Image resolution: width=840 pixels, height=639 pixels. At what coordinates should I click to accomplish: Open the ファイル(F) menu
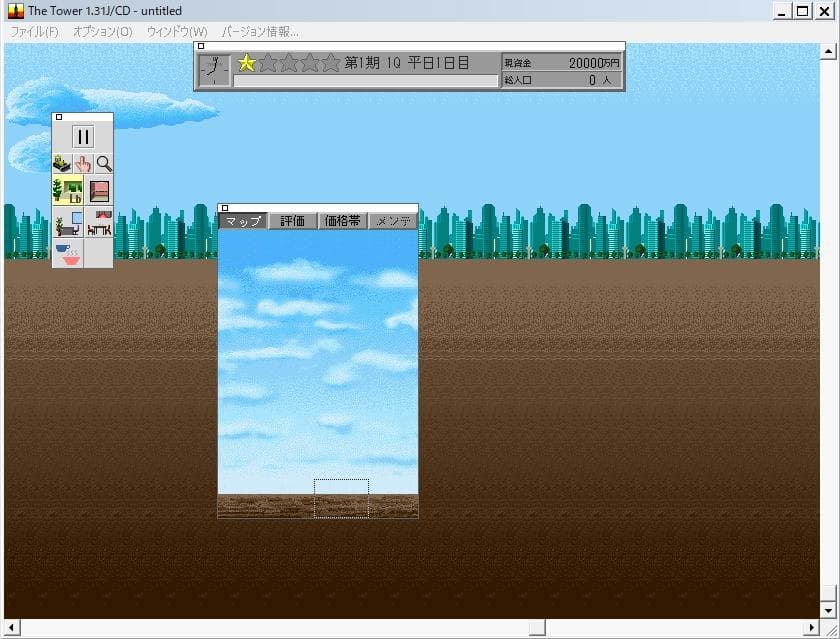click(x=34, y=32)
